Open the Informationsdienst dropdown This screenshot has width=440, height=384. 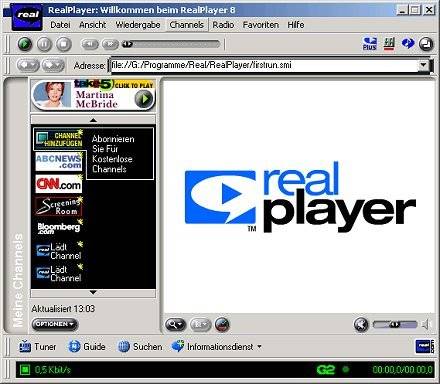click(x=217, y=347)
